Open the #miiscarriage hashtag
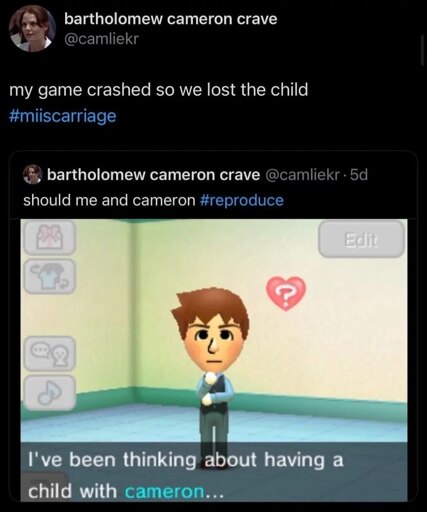 (x=63, y=116)
